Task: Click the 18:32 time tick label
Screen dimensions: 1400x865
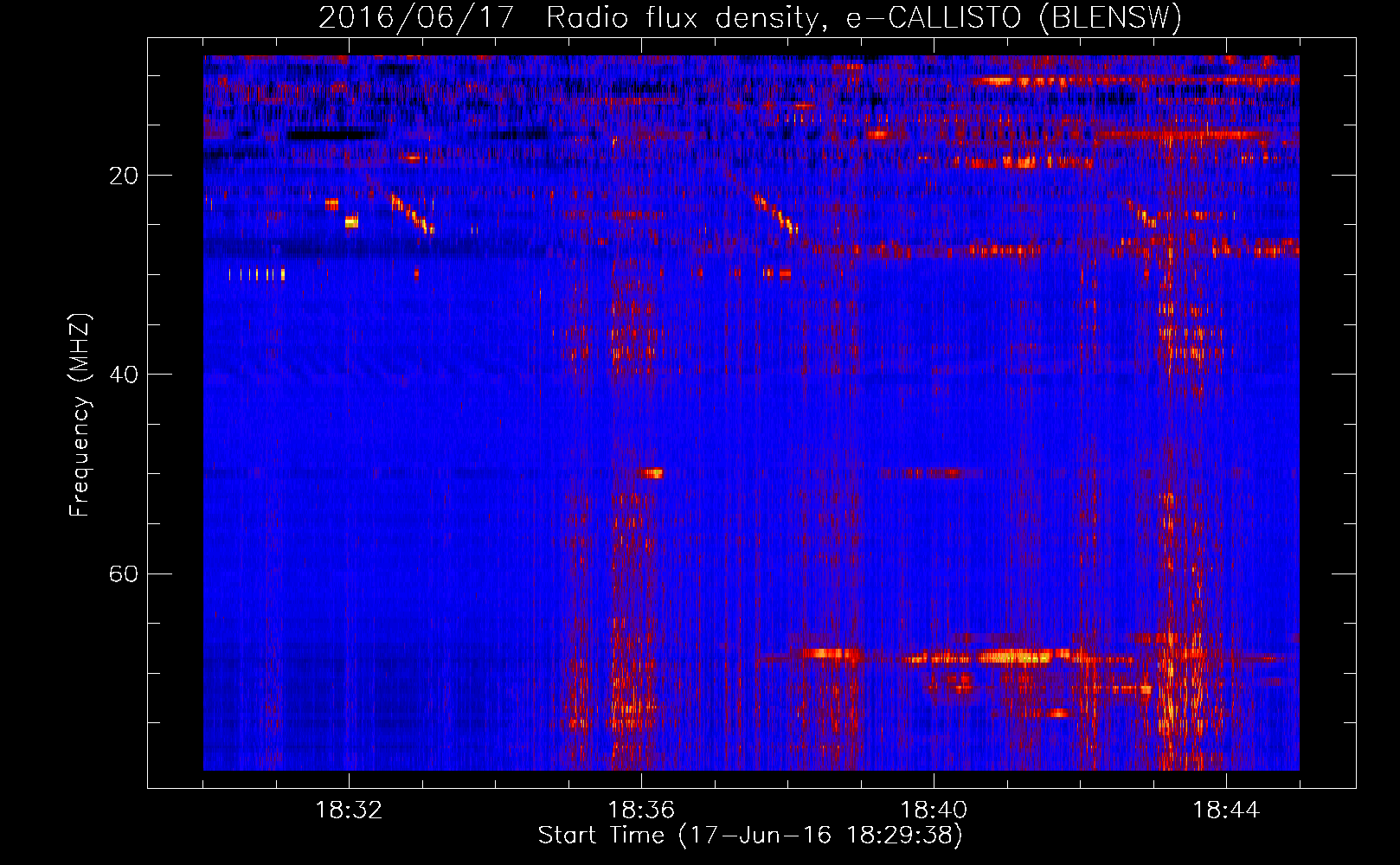Action: (349, 811)
